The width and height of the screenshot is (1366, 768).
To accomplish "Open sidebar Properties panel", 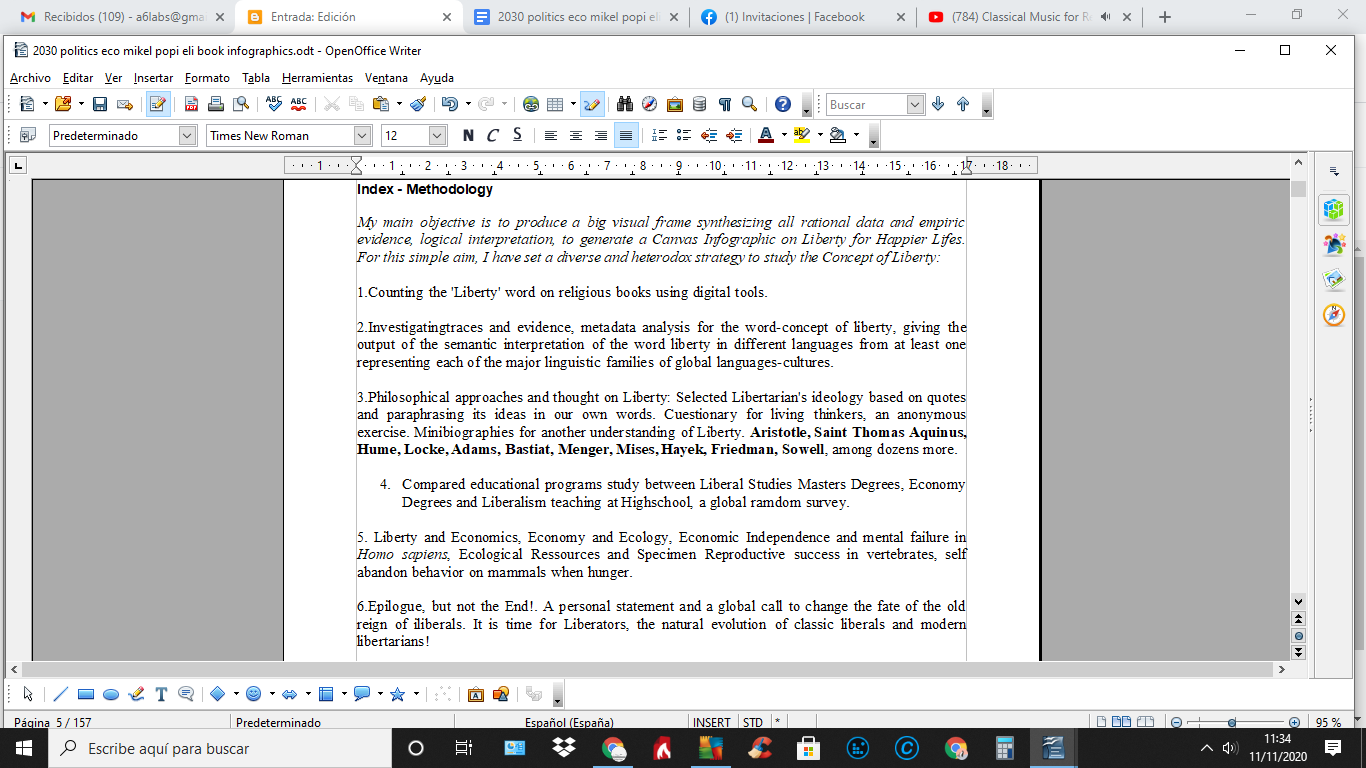I will (x=1334, y=209).
